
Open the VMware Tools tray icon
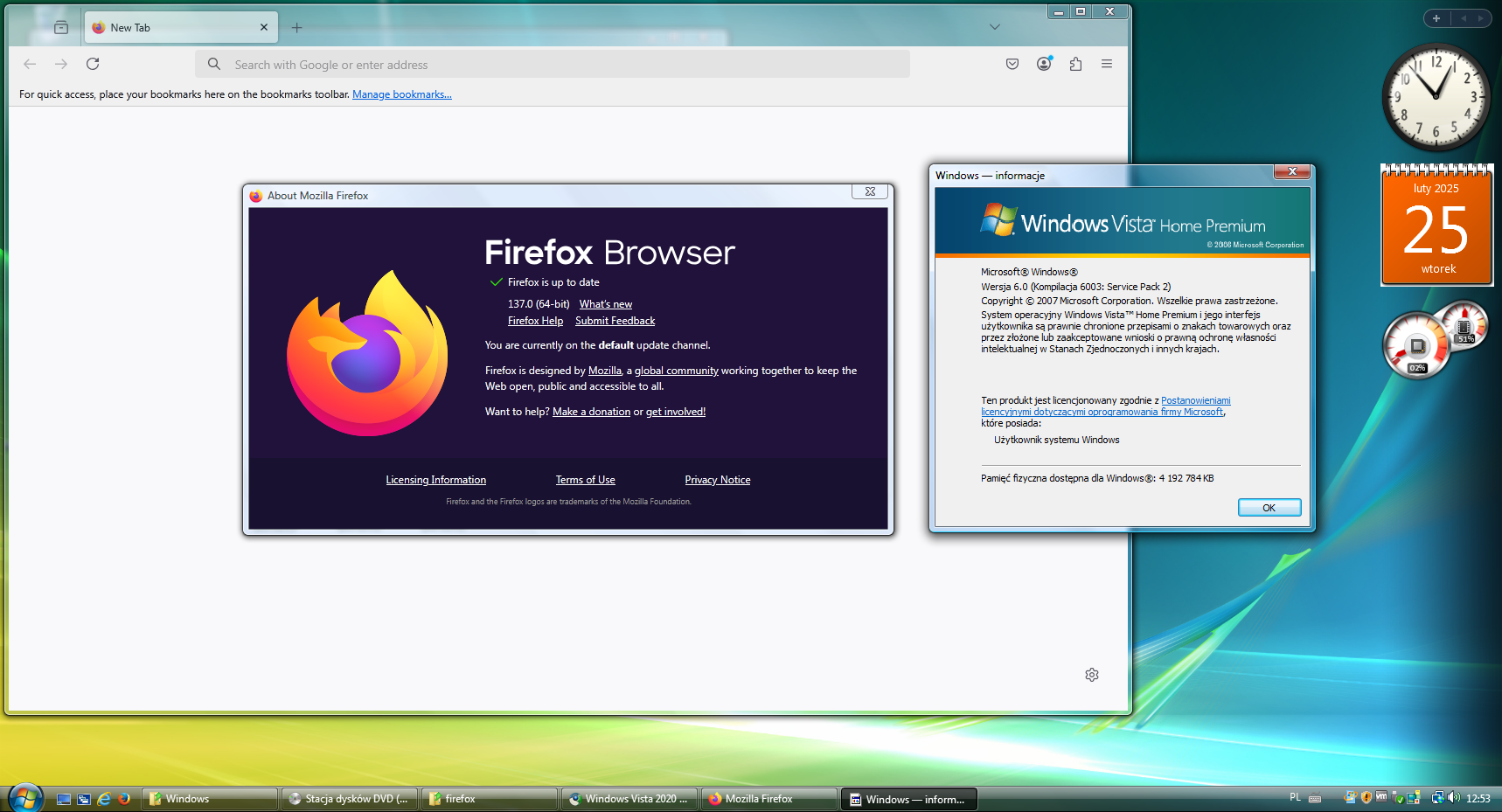point(1382,797)
